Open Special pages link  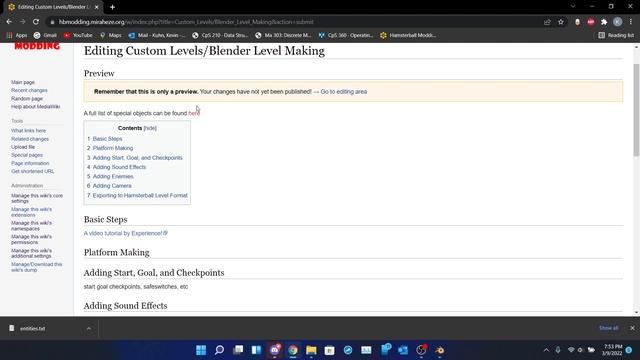27,155
